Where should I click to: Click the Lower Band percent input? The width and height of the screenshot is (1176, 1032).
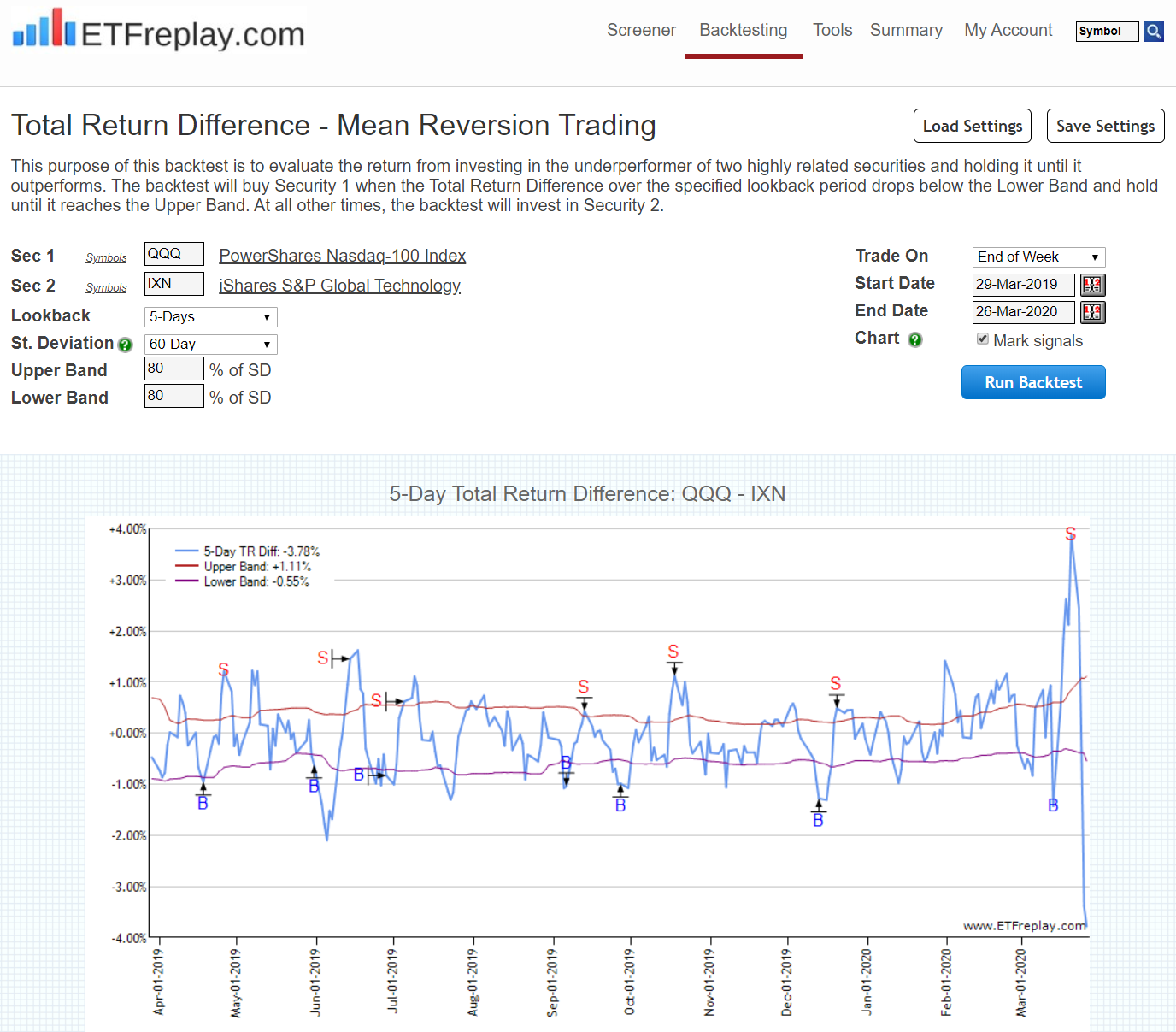(174, 396)
